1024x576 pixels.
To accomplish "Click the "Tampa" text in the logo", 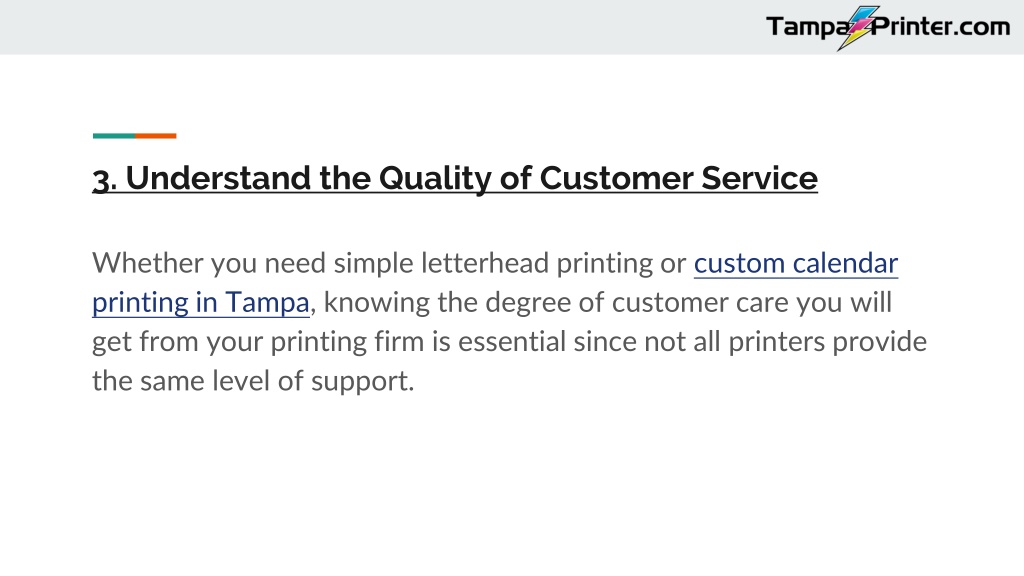I will [x=807, y=27].
